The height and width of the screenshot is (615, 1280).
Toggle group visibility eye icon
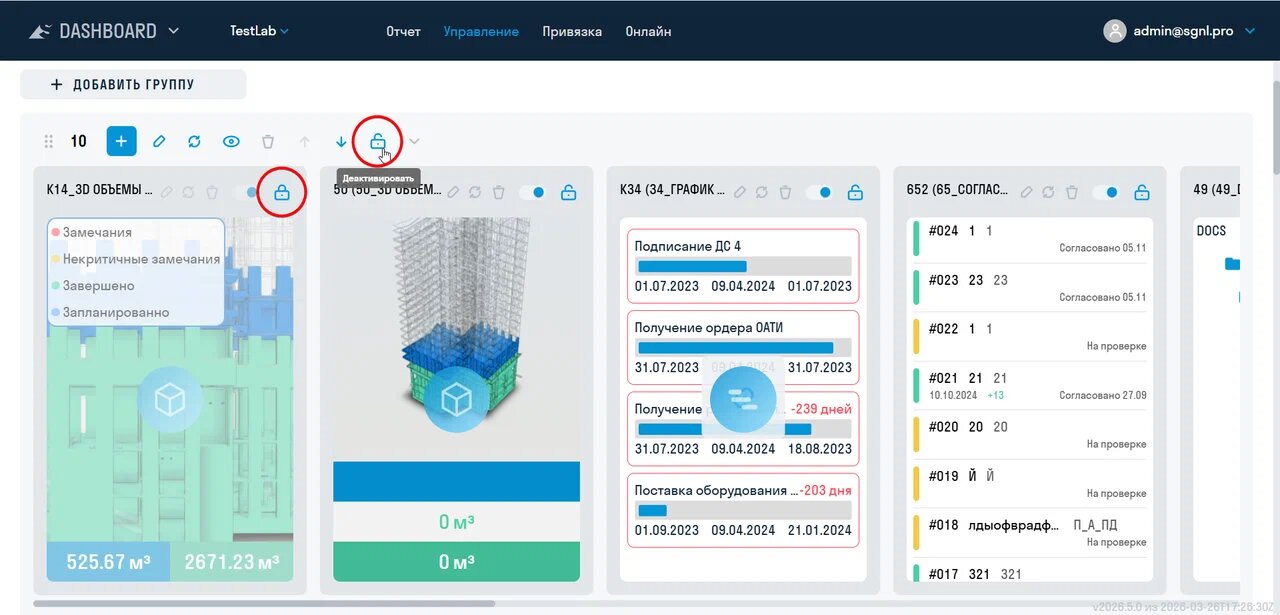[x=231, y=142]
